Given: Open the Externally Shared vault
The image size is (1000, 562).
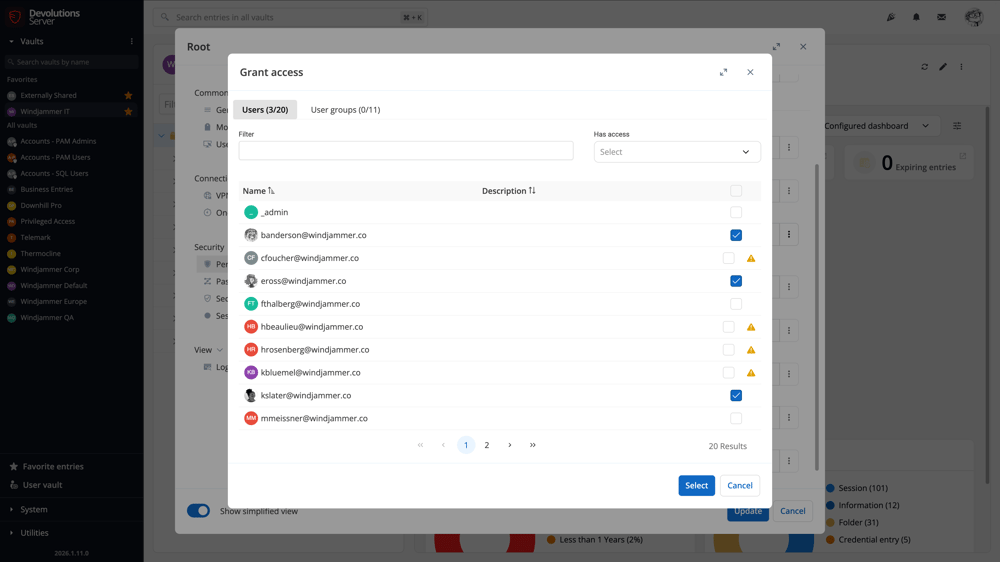Looking at the screenshot, I should pos(48,95).
